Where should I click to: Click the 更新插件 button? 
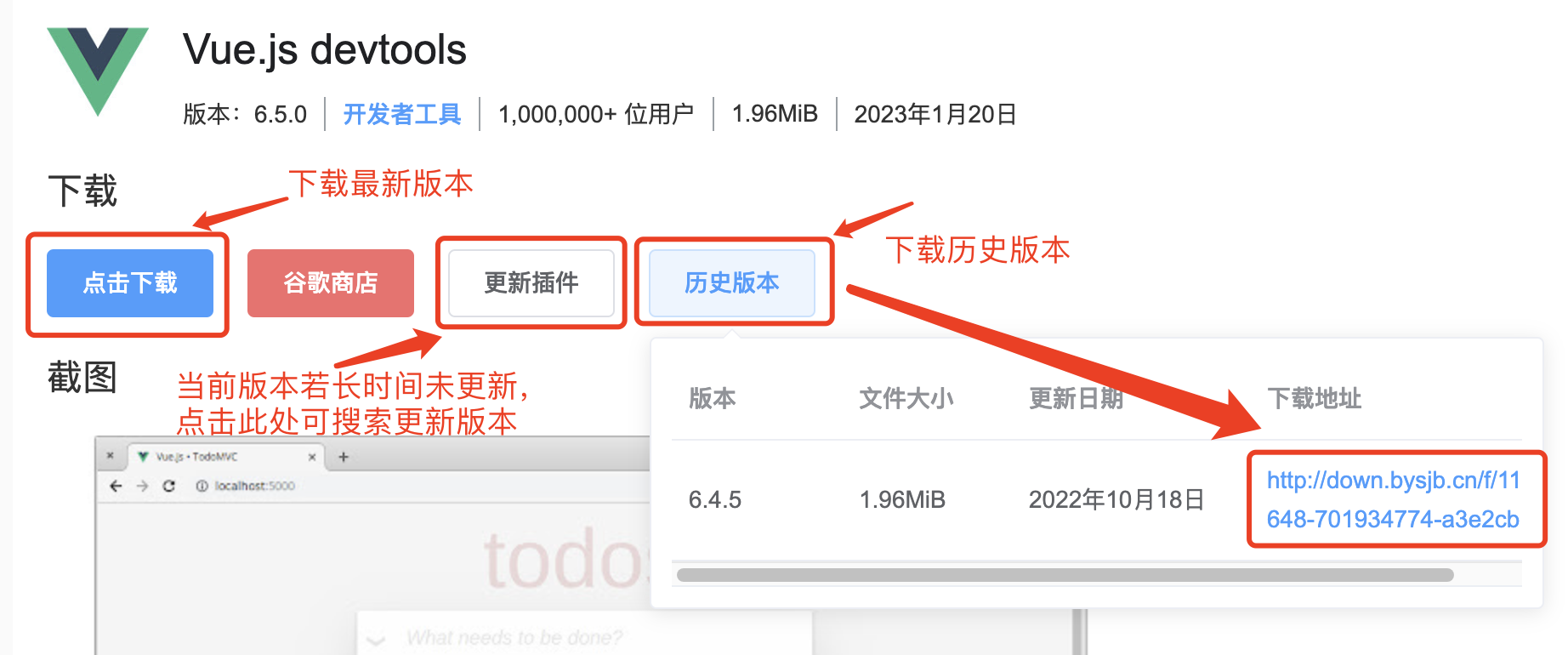pos(531,282)
